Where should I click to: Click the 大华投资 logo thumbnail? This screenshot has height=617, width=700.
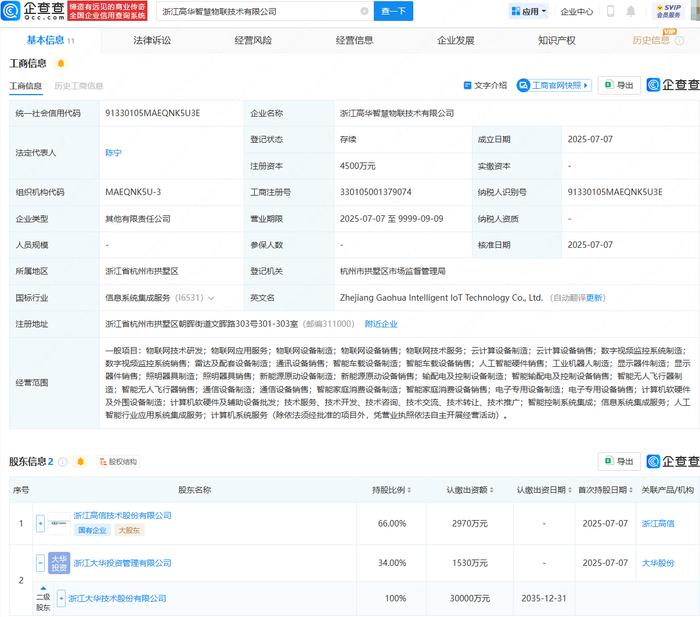[59, 563]
